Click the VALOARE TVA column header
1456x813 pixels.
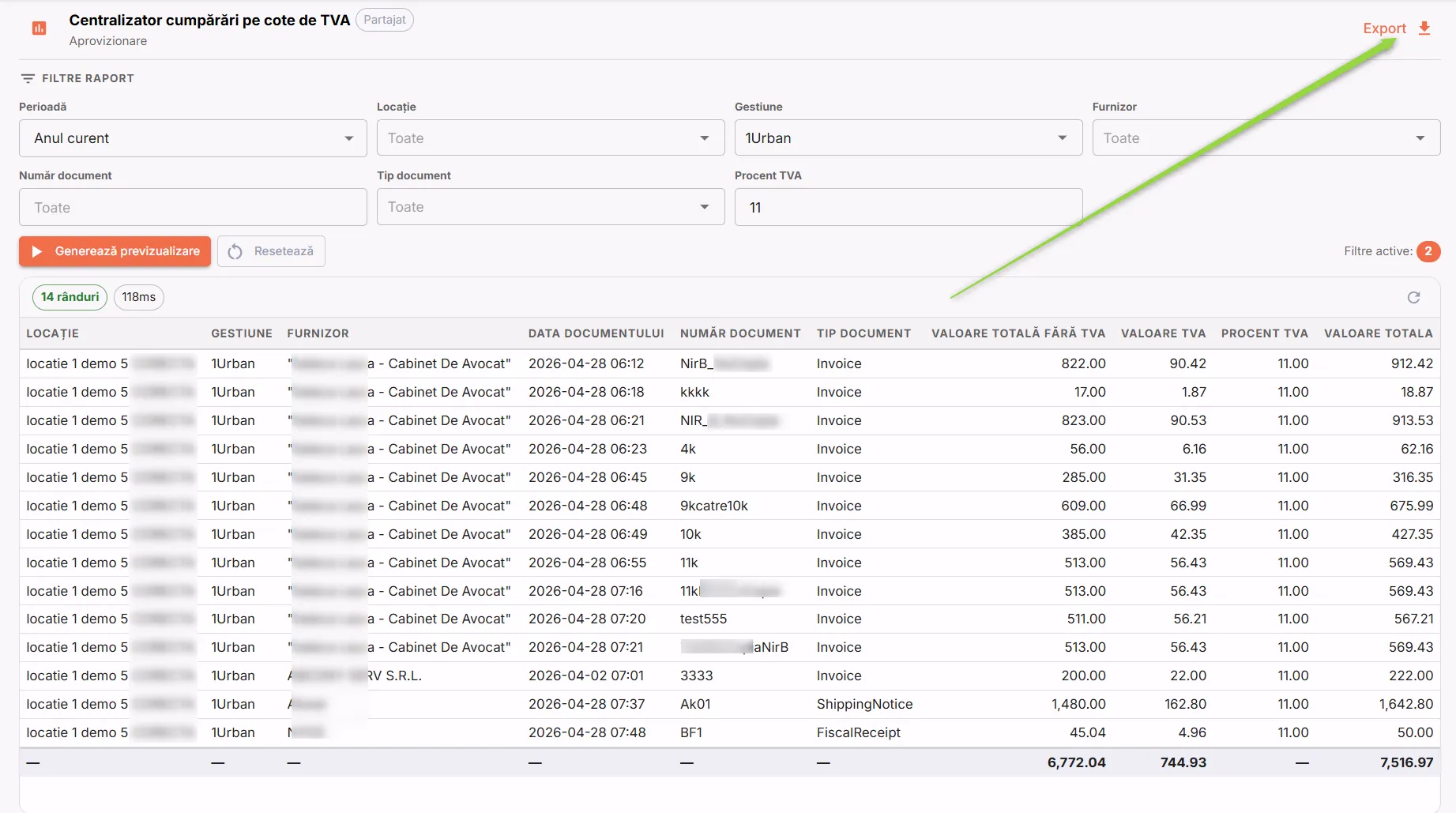(1164, 333)
